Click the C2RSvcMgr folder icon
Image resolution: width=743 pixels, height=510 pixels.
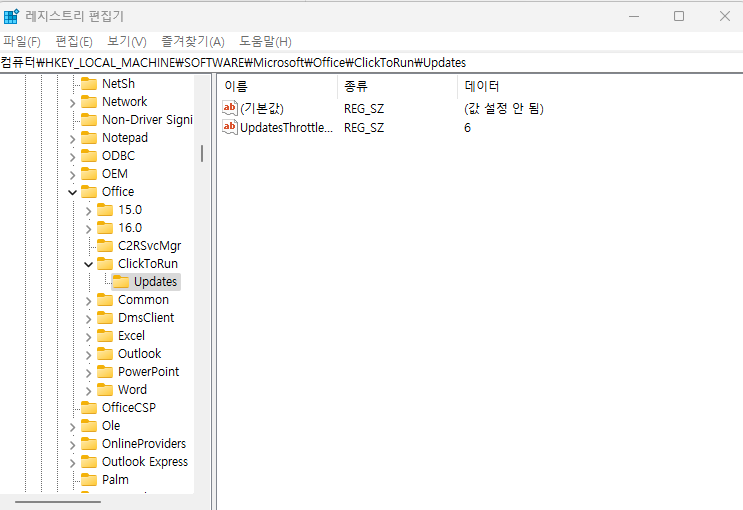105,246
